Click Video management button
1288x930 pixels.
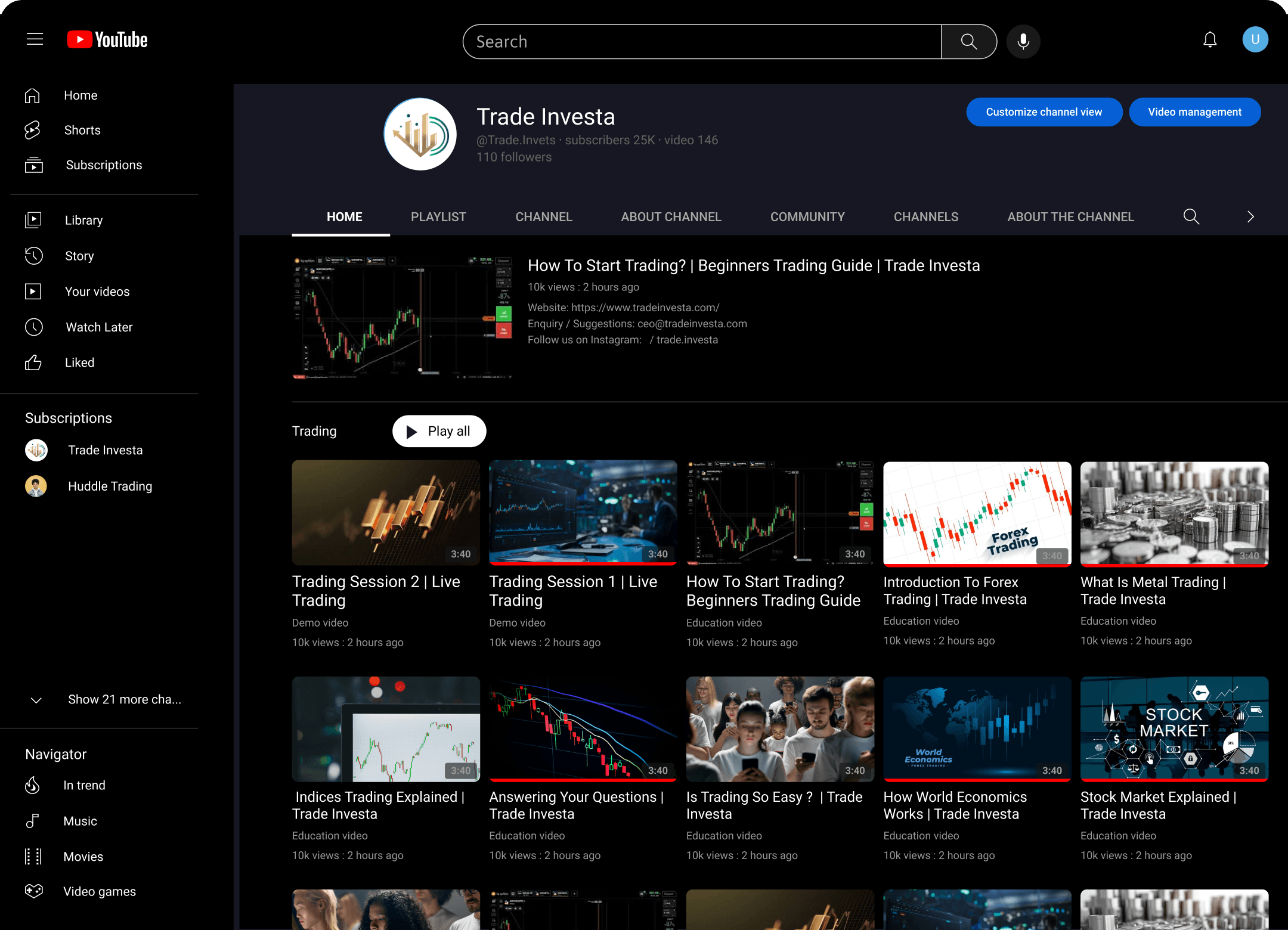tap(1195, 112)
